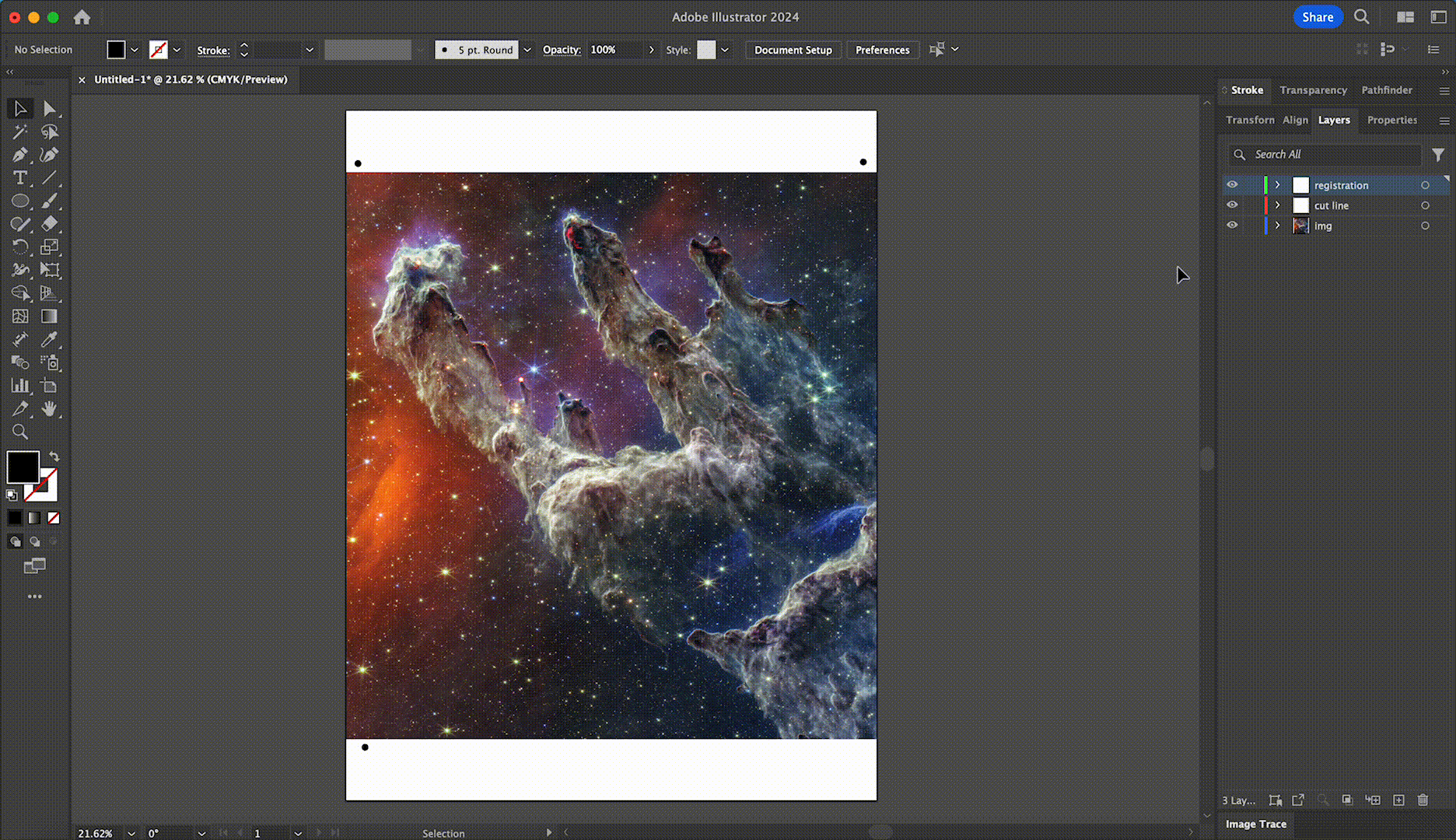The width and height of the screenshot is (1456, 840).
Task: Toggle visibility of the img layer
Action: pyautogui.click(x=1232, y=225)
